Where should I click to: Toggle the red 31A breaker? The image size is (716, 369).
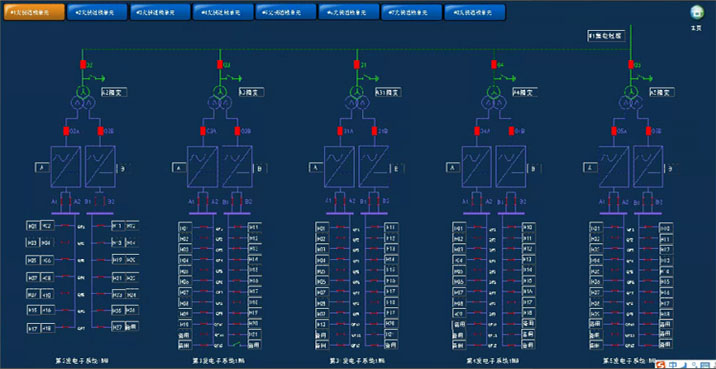click(x=340, y=132)
